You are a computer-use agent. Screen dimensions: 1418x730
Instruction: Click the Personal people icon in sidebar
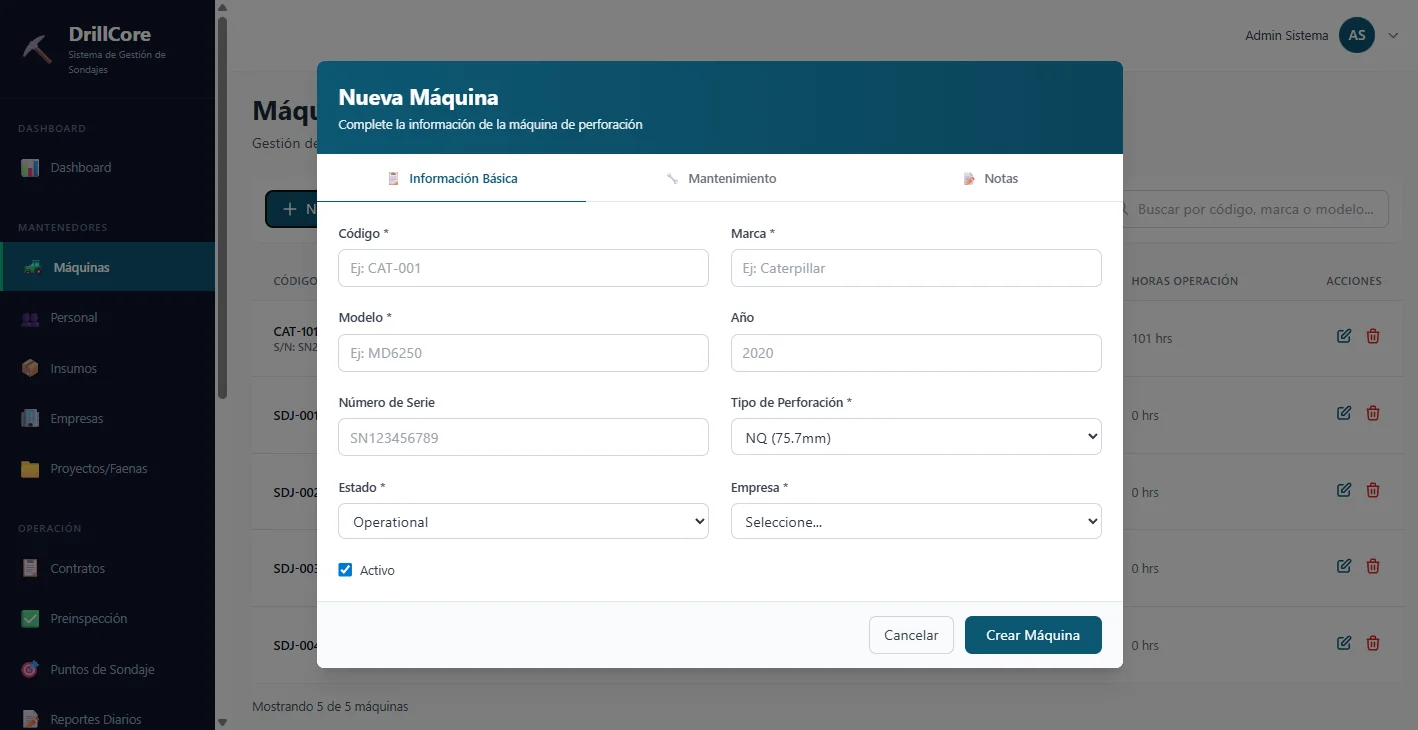(x=31, y=318)
